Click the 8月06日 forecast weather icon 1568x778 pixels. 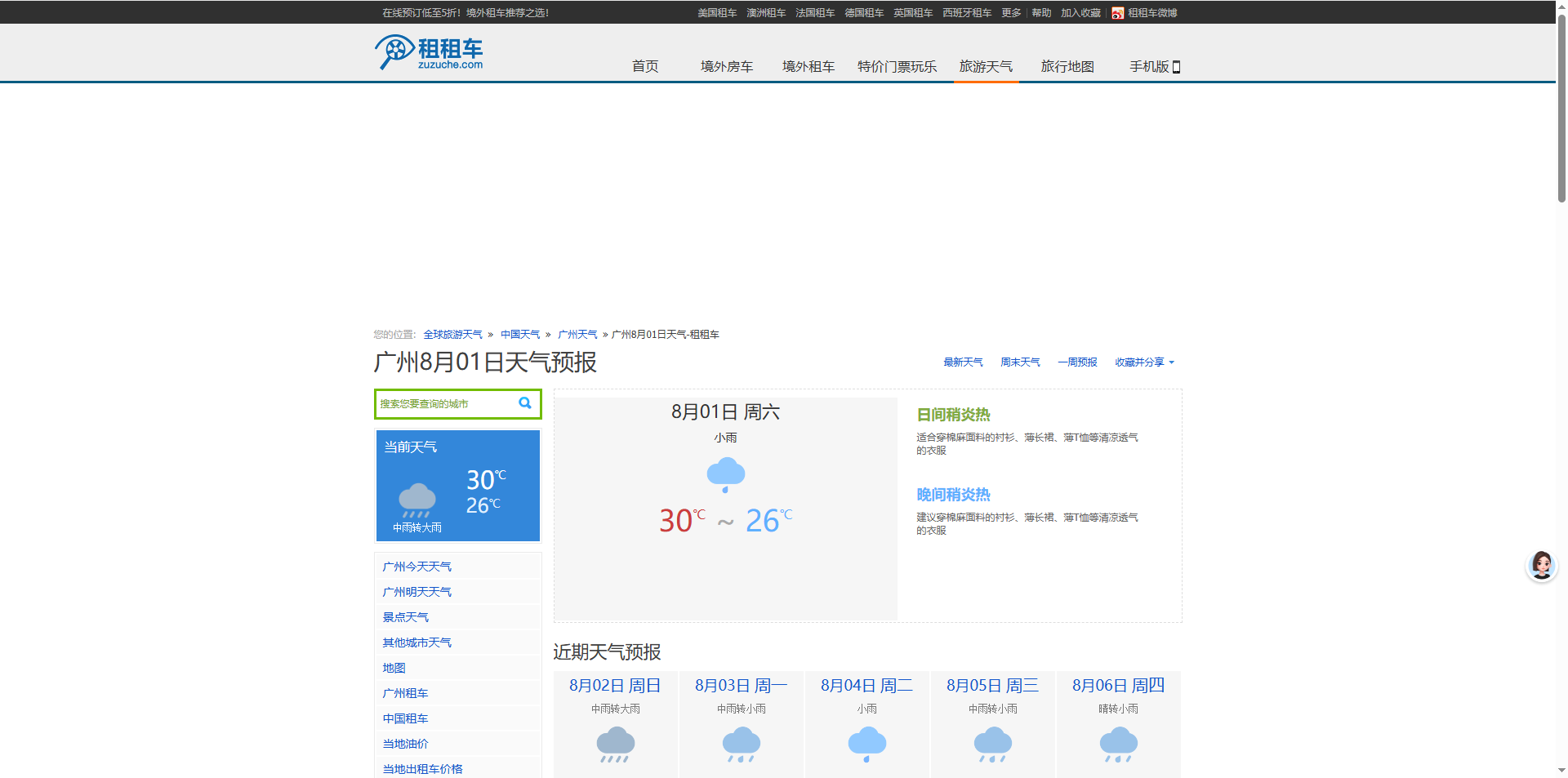point(1119,745)
